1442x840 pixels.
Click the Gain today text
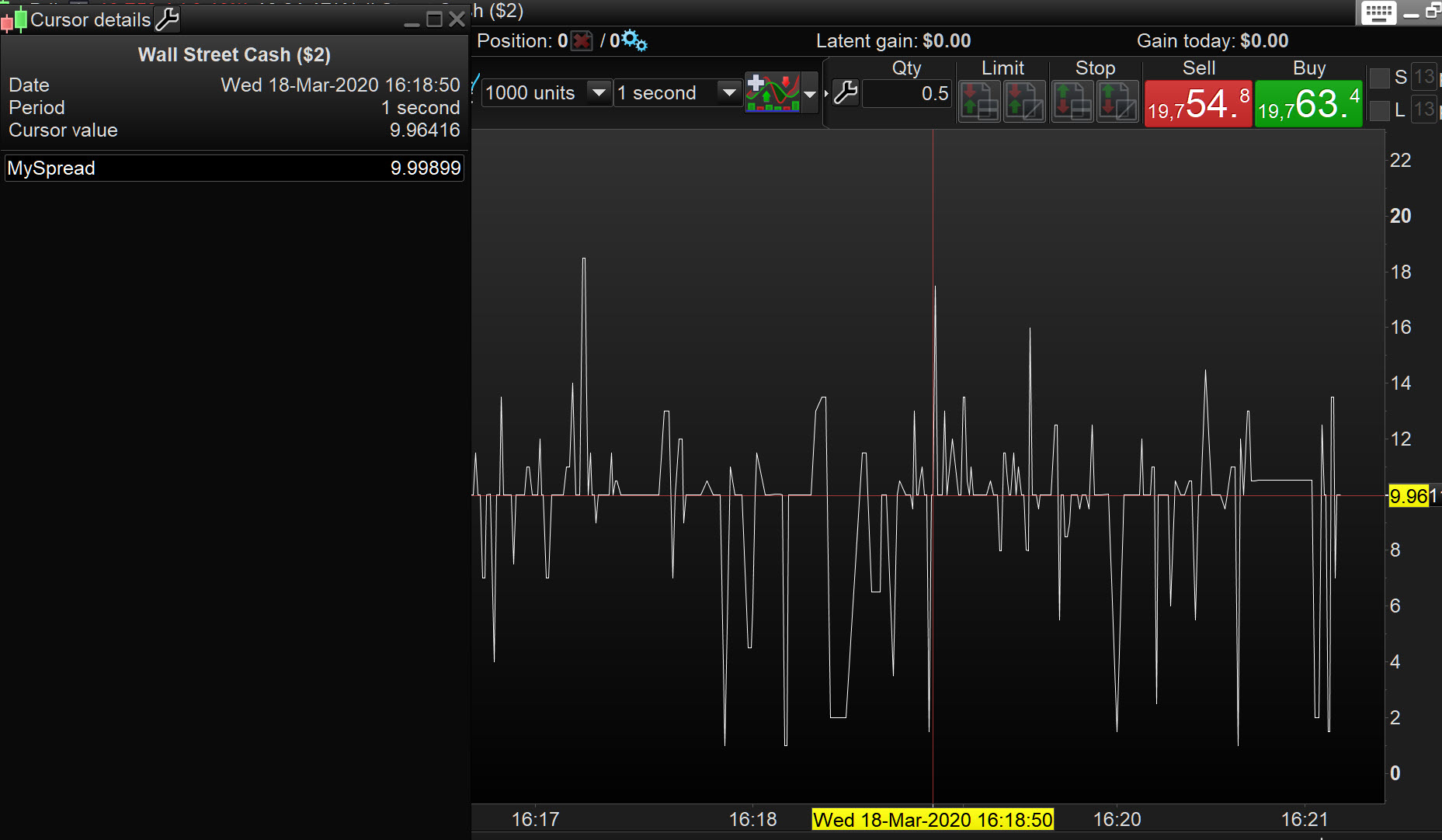pyautogui.click(x=1212, y=41)
